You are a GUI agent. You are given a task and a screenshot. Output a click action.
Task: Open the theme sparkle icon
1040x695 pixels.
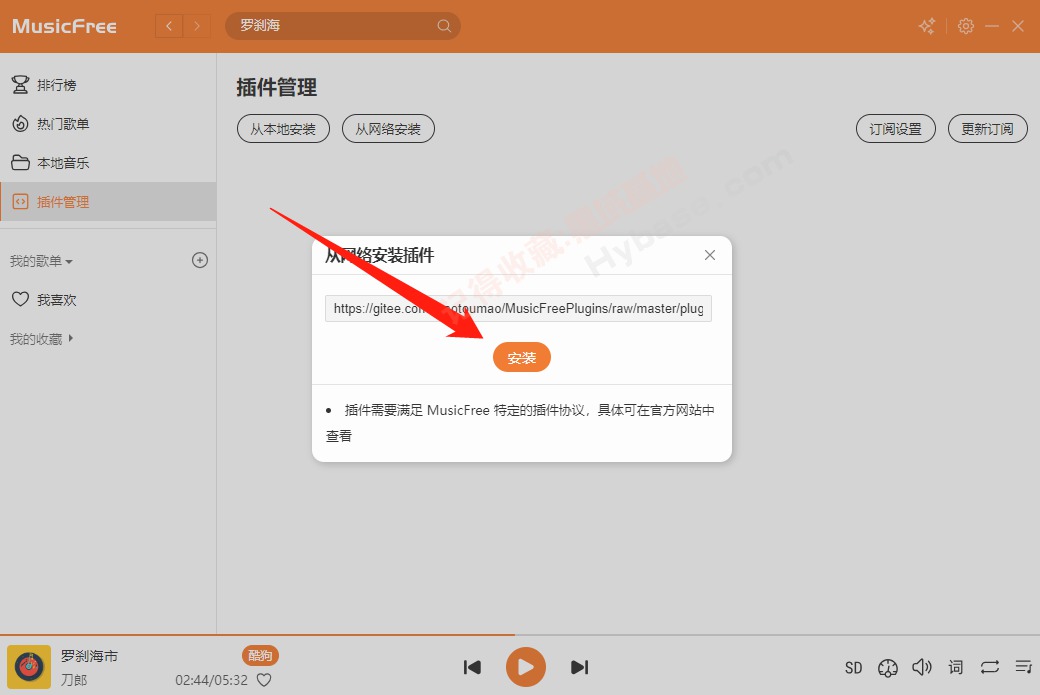tap(927, 26)
